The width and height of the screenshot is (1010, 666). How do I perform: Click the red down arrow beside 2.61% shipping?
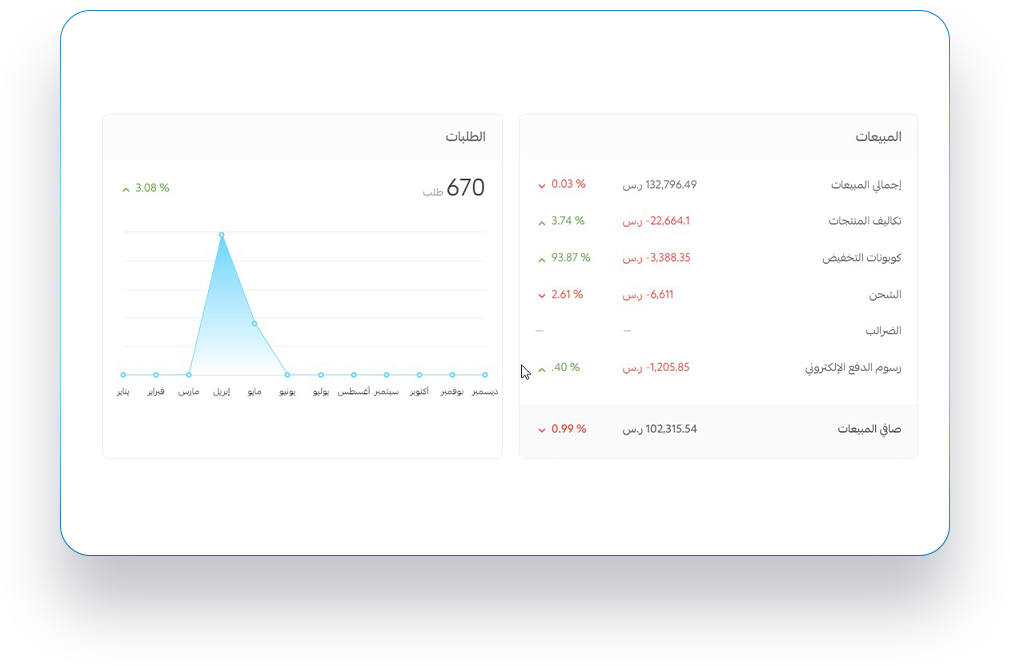tap(542, 296)
